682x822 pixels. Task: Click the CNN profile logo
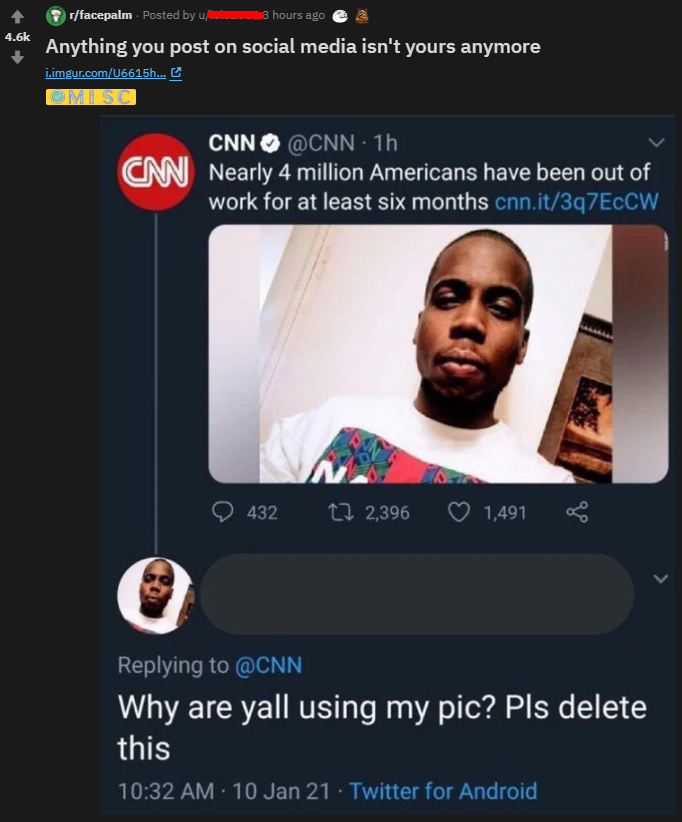point(155,170)
